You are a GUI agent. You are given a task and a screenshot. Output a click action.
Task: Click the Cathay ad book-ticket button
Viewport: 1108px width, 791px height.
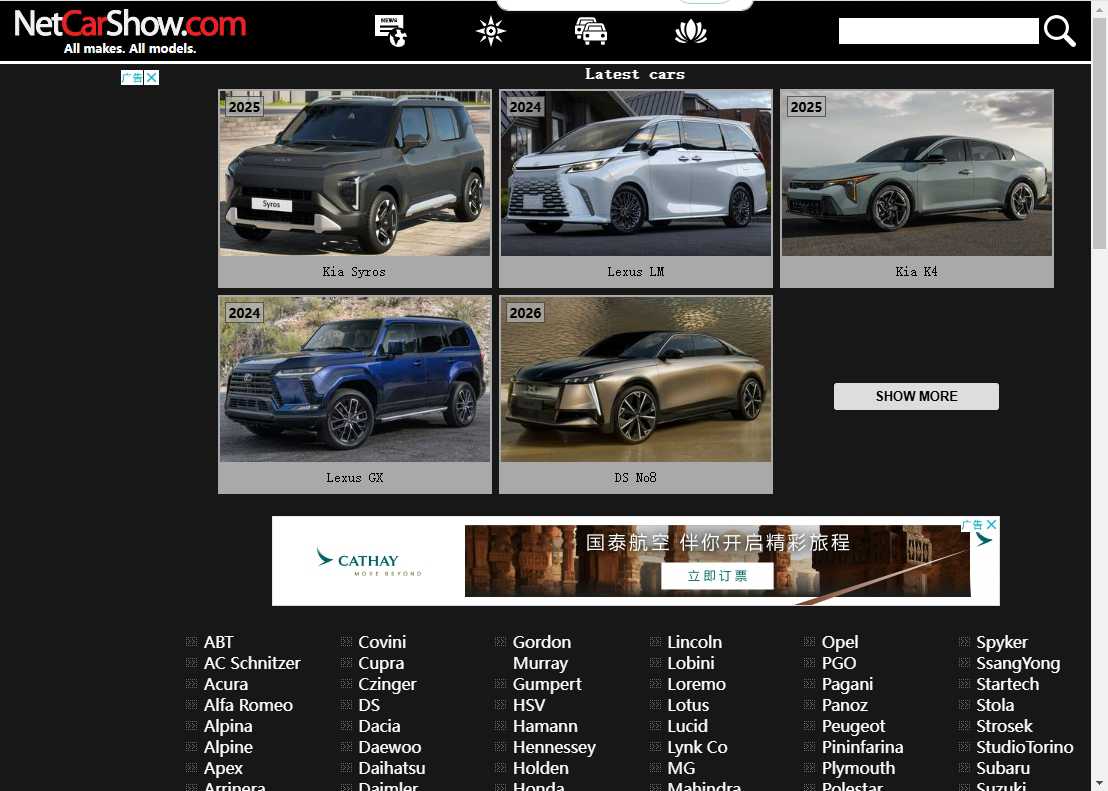point(717,576)
